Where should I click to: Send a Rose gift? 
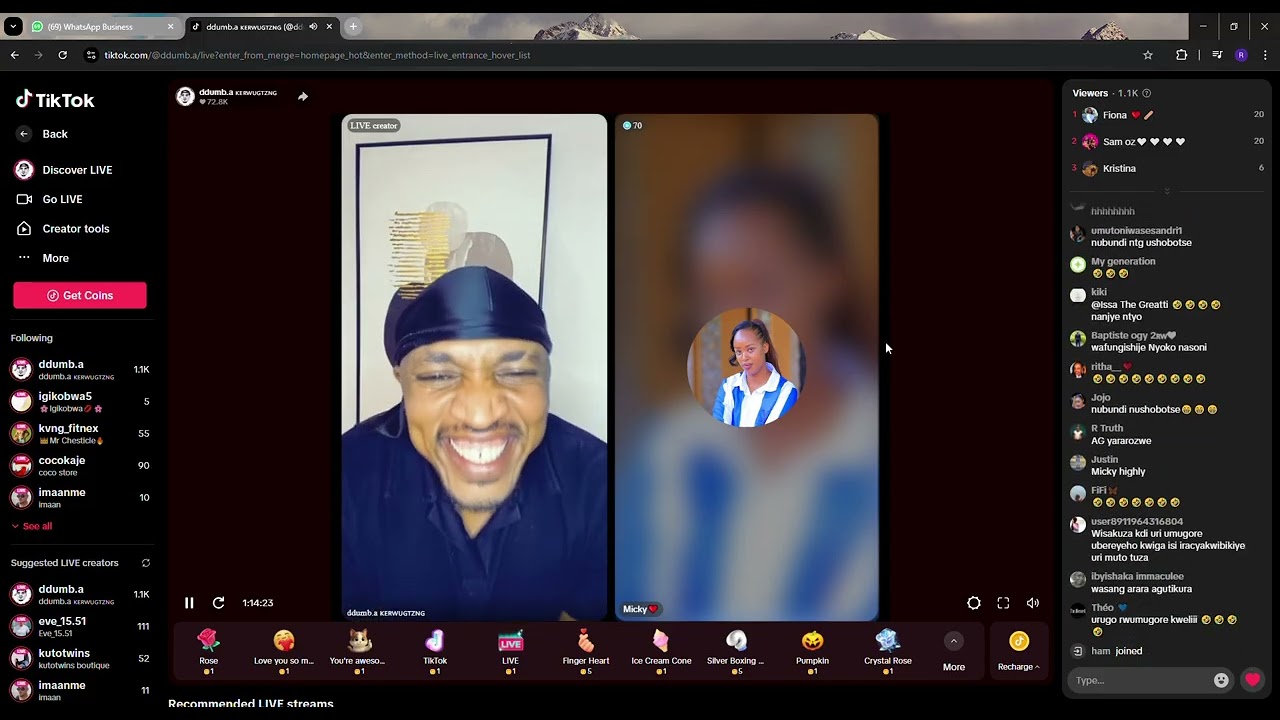[208, 651]
